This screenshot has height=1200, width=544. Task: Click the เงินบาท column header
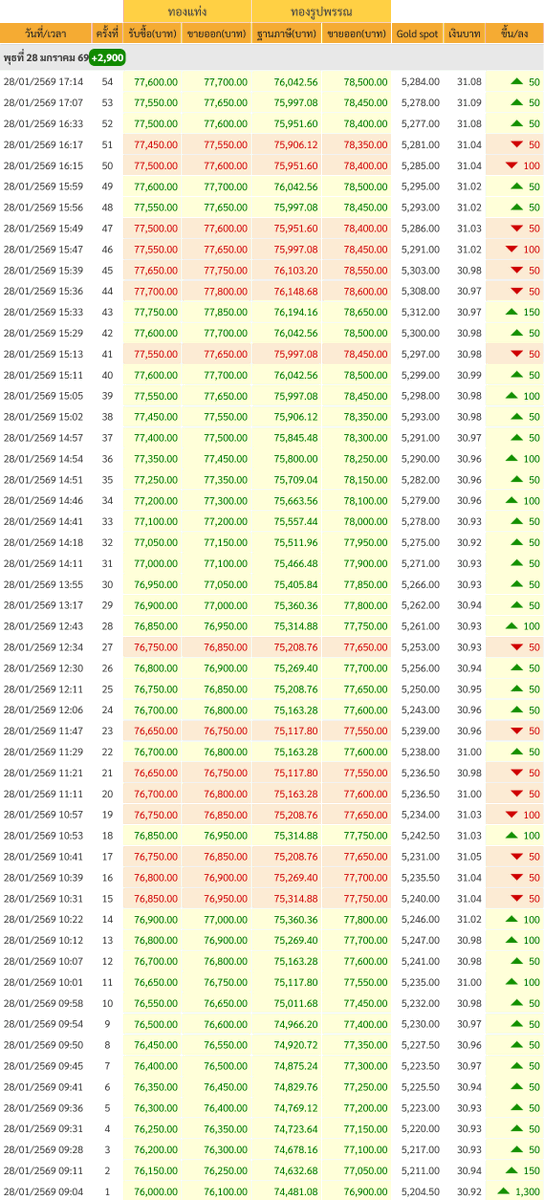coord(465,33)
